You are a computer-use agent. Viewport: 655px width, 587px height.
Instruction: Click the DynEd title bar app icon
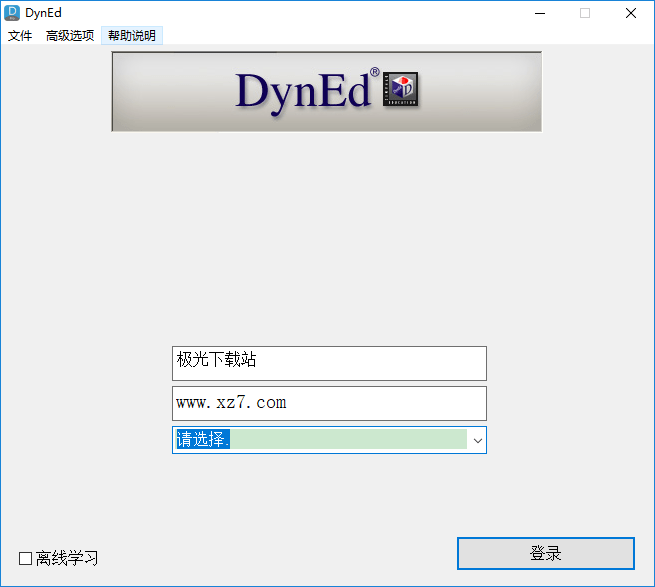pyautogui.click(x=12, y=13)
